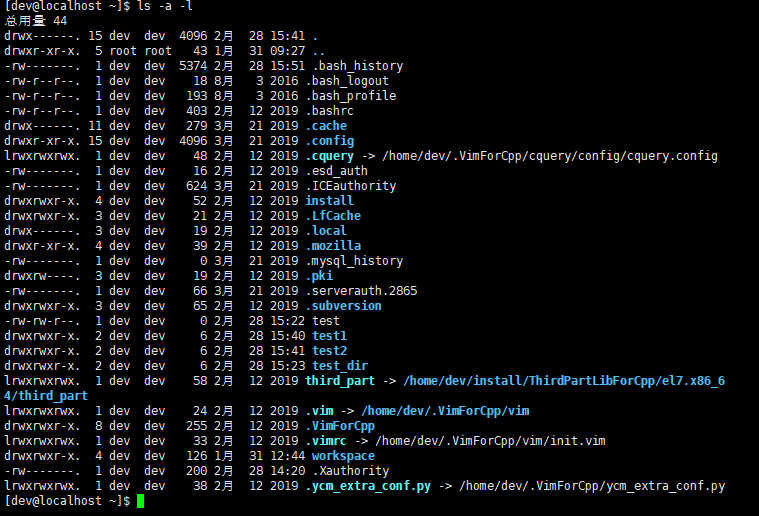
Task: Click the time 12:44 on the workspace row
Action: [x=288, y=456]
